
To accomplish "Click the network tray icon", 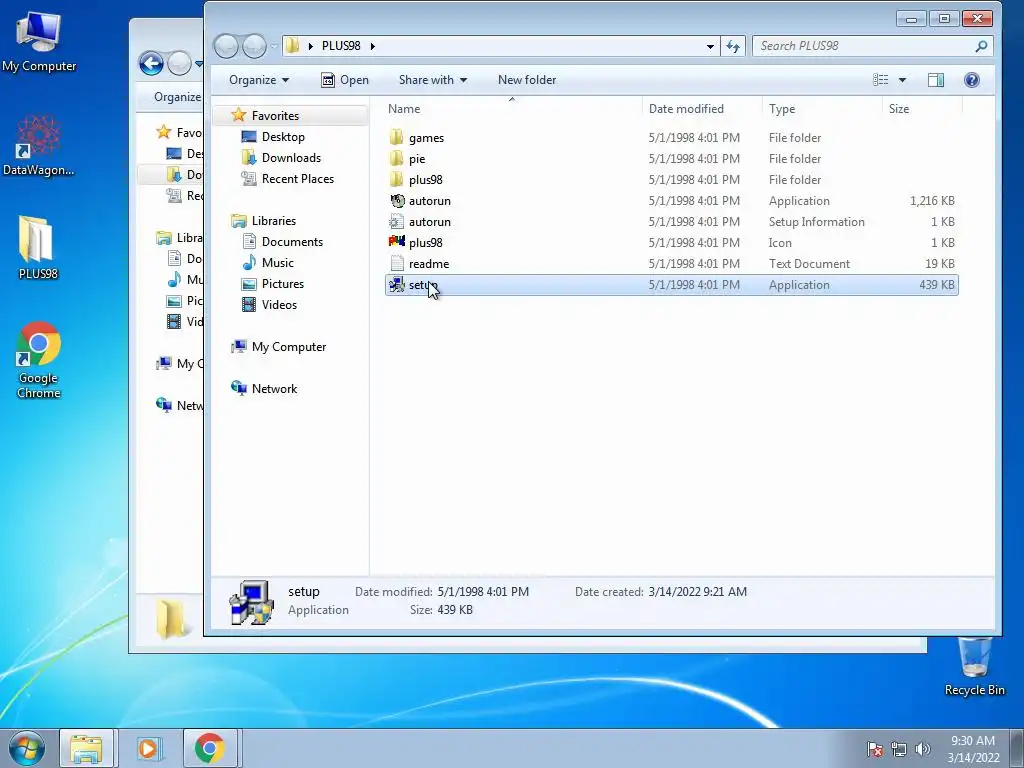I will point(899,749).
